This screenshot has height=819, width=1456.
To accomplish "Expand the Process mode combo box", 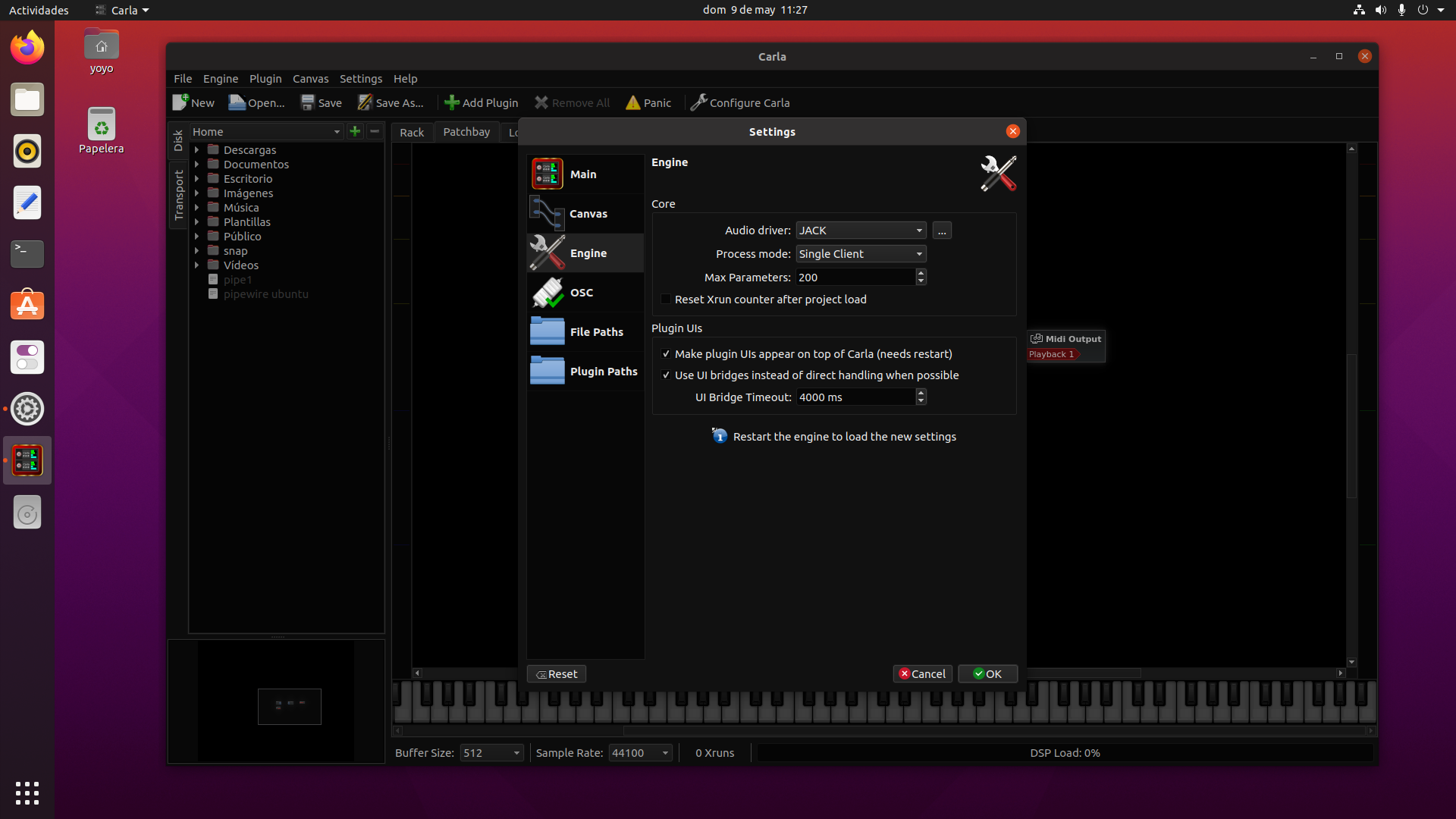I will tap(861, 254).
